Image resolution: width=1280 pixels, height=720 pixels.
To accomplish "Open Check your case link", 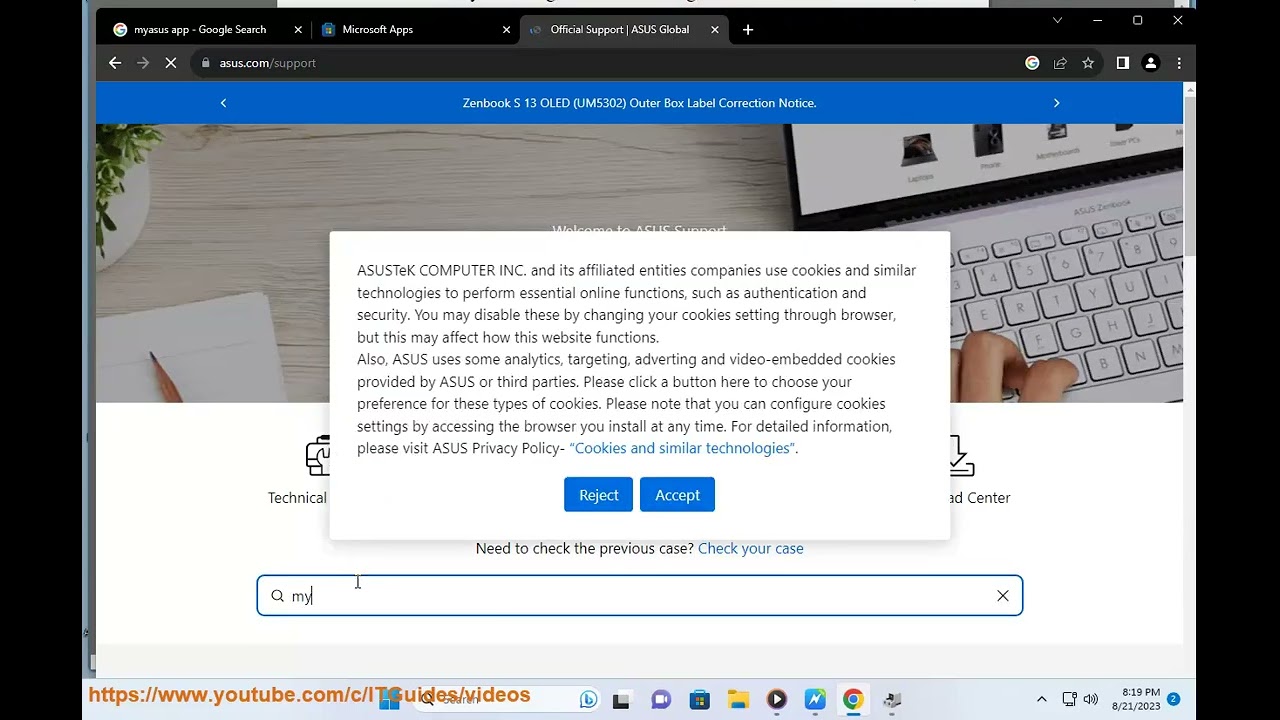I will click(x=750, y=548).
